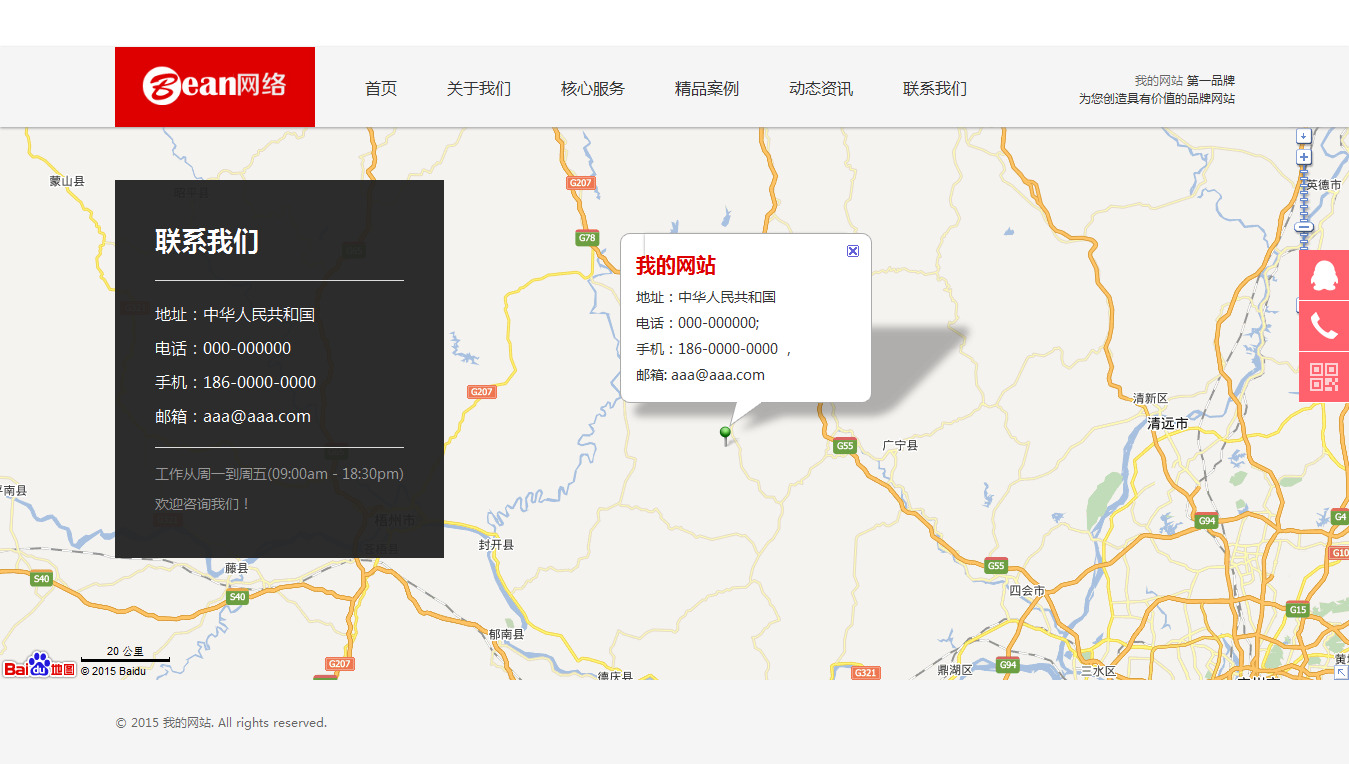This screenshot has height=764, width=1349.
Task: Open the 关于我们 menu item
Action: 478,89
